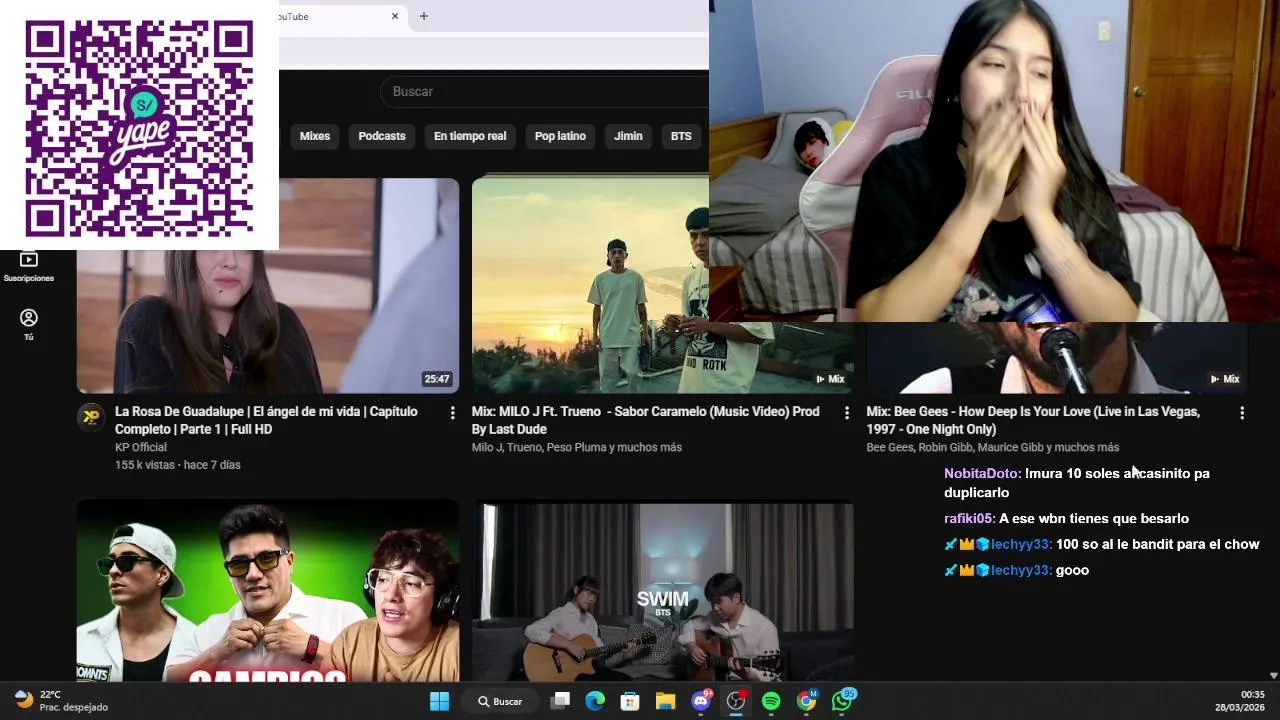Click the YouTube Buscar search field
1280x720 pixels.
545,91
